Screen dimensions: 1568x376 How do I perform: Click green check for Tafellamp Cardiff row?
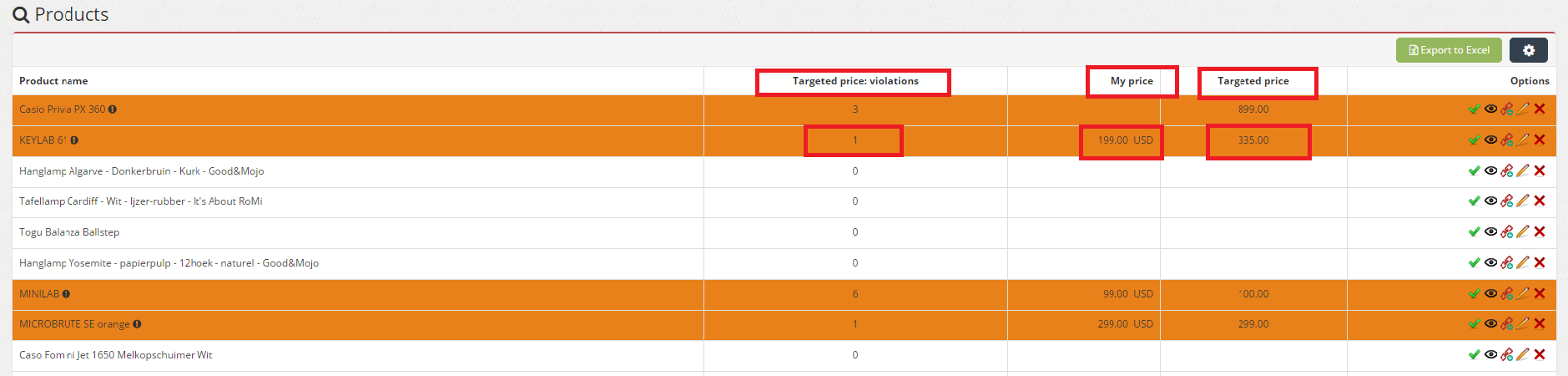(1474, 201)
